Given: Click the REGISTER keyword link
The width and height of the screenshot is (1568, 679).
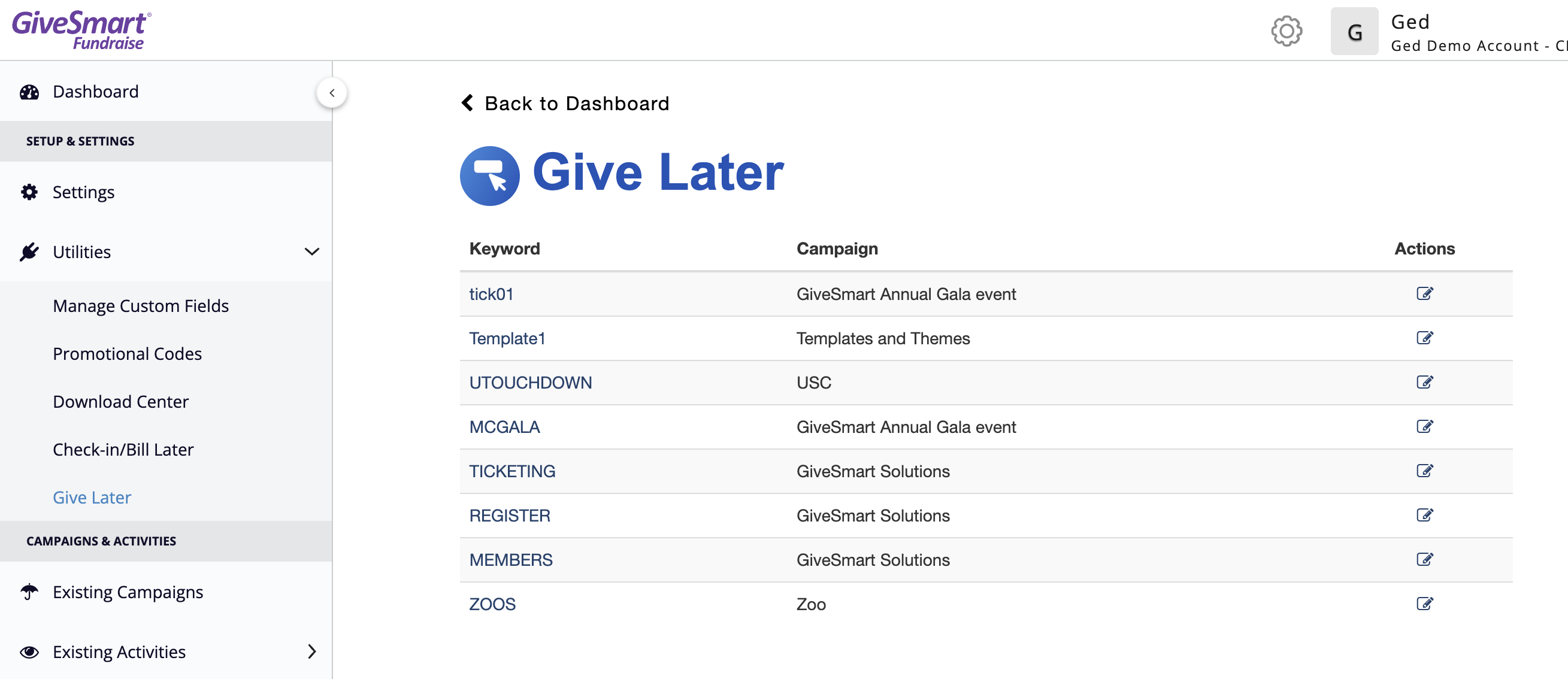Looking at the screenshot, I should click(x=510, y=516).
